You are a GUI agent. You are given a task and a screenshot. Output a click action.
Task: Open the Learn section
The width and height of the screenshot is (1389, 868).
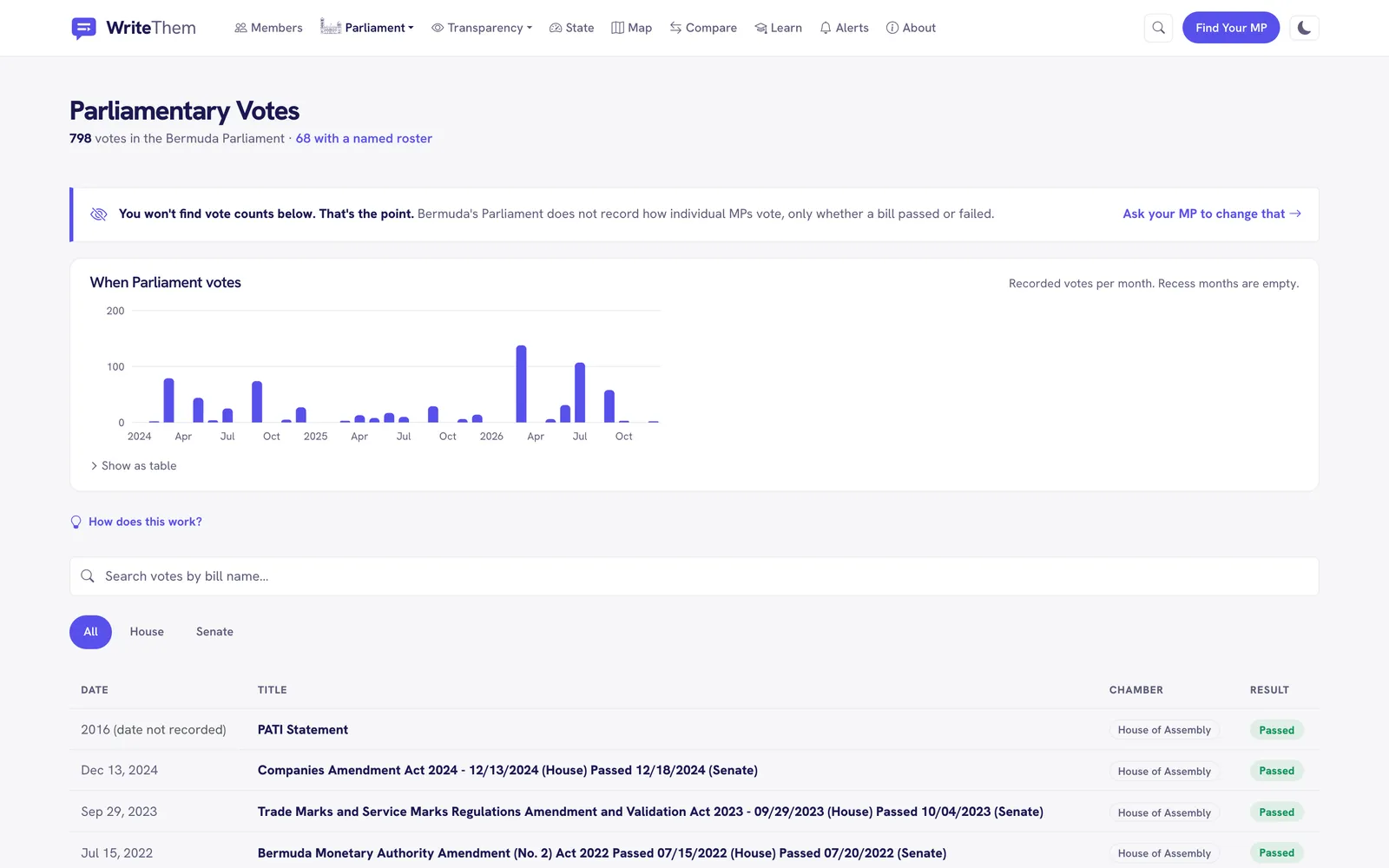point(778,28)
